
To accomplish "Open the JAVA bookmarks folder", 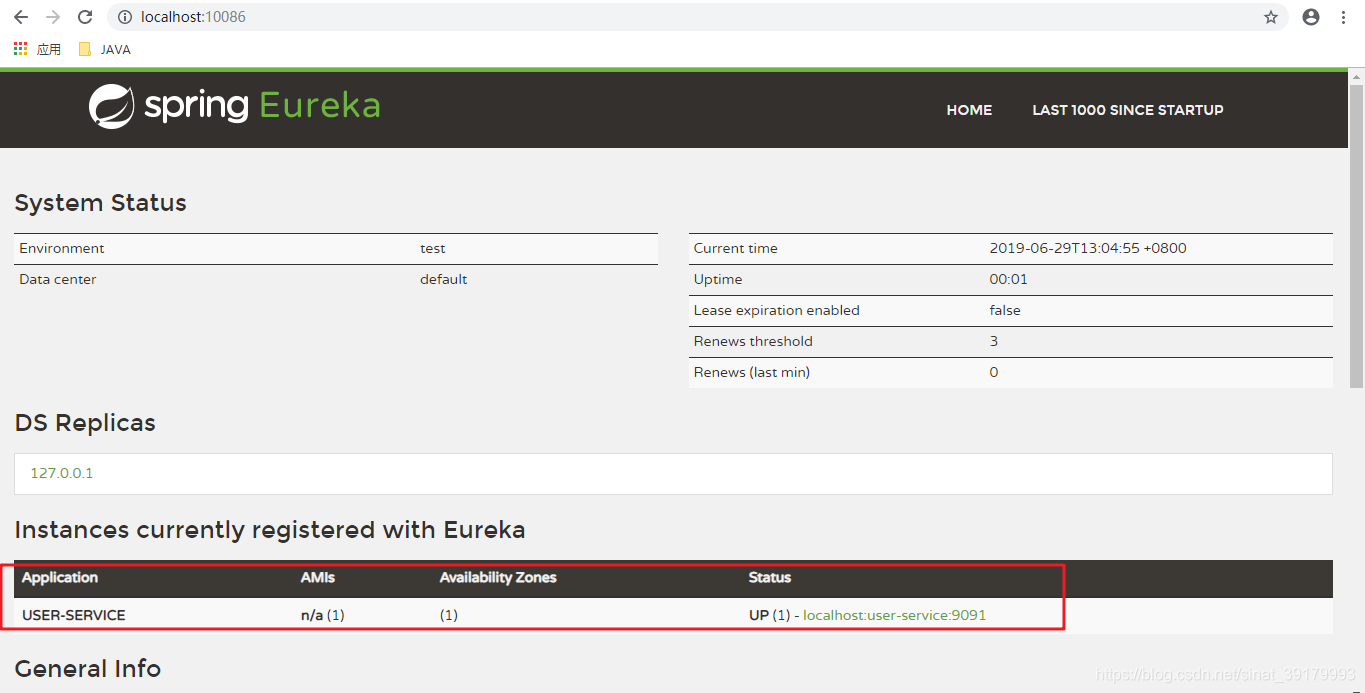I will point(105,49).
